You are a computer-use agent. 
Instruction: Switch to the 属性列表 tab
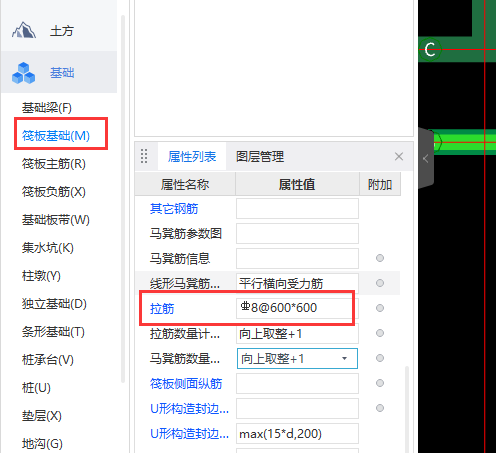192,156
